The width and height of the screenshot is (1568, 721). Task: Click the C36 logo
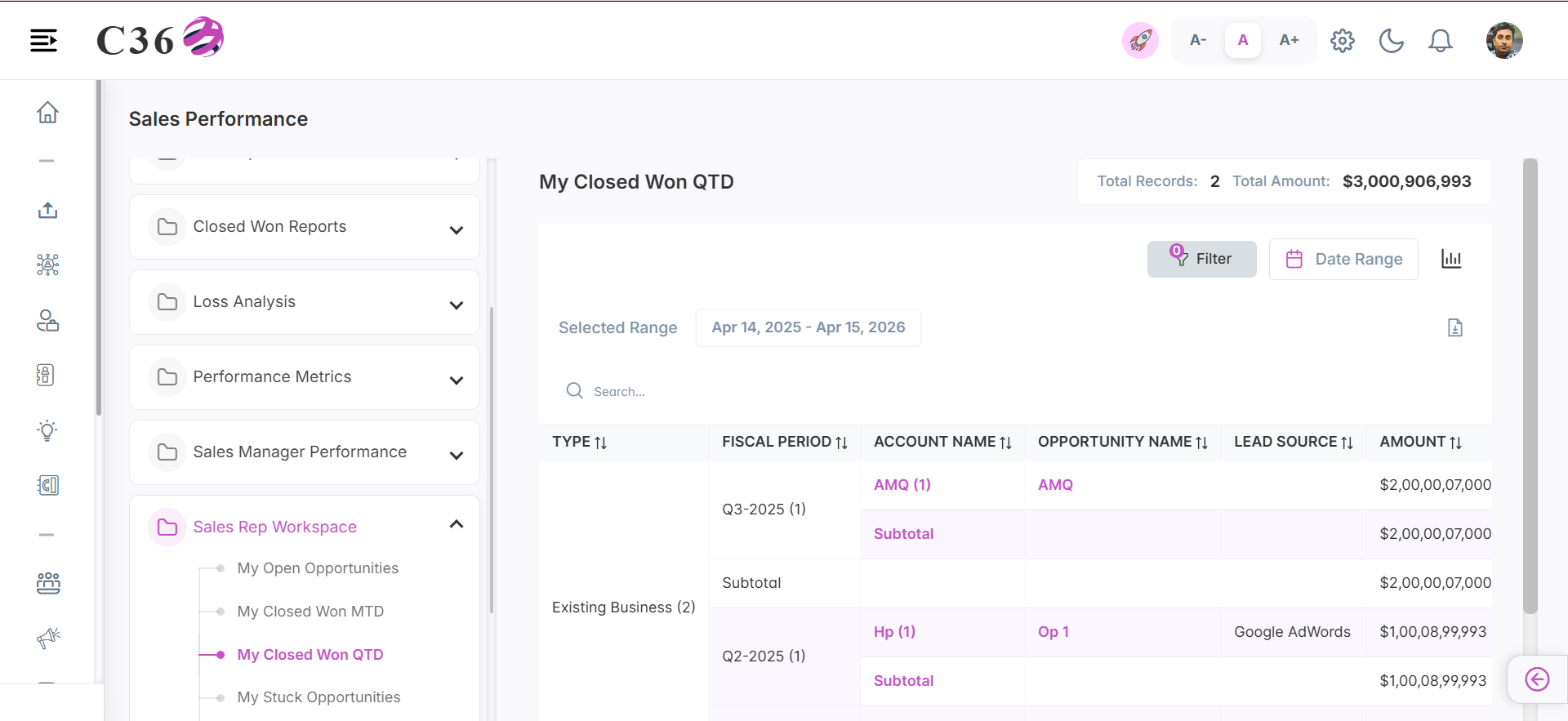click(160, 38)
